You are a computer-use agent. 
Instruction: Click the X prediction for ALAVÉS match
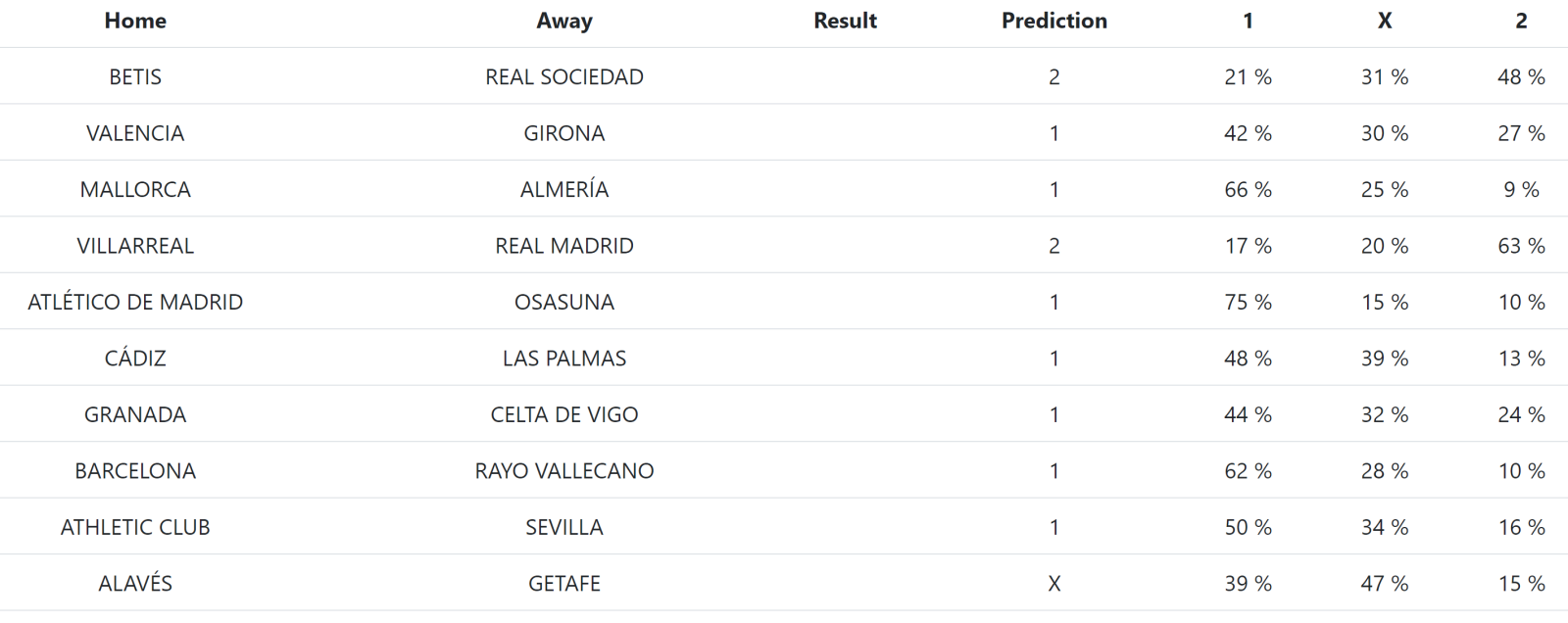point(1054,584)
